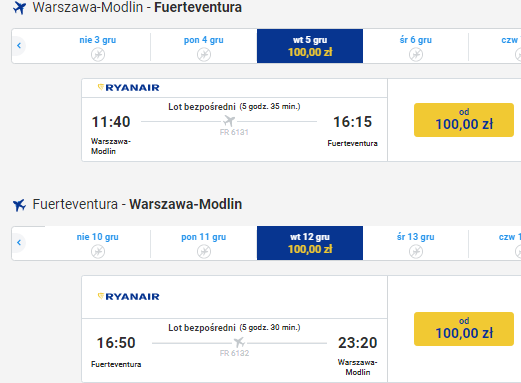Click Ryanair logo on return flight card
The width and height of the screenshot is (521, 383).
pos(128,296)
